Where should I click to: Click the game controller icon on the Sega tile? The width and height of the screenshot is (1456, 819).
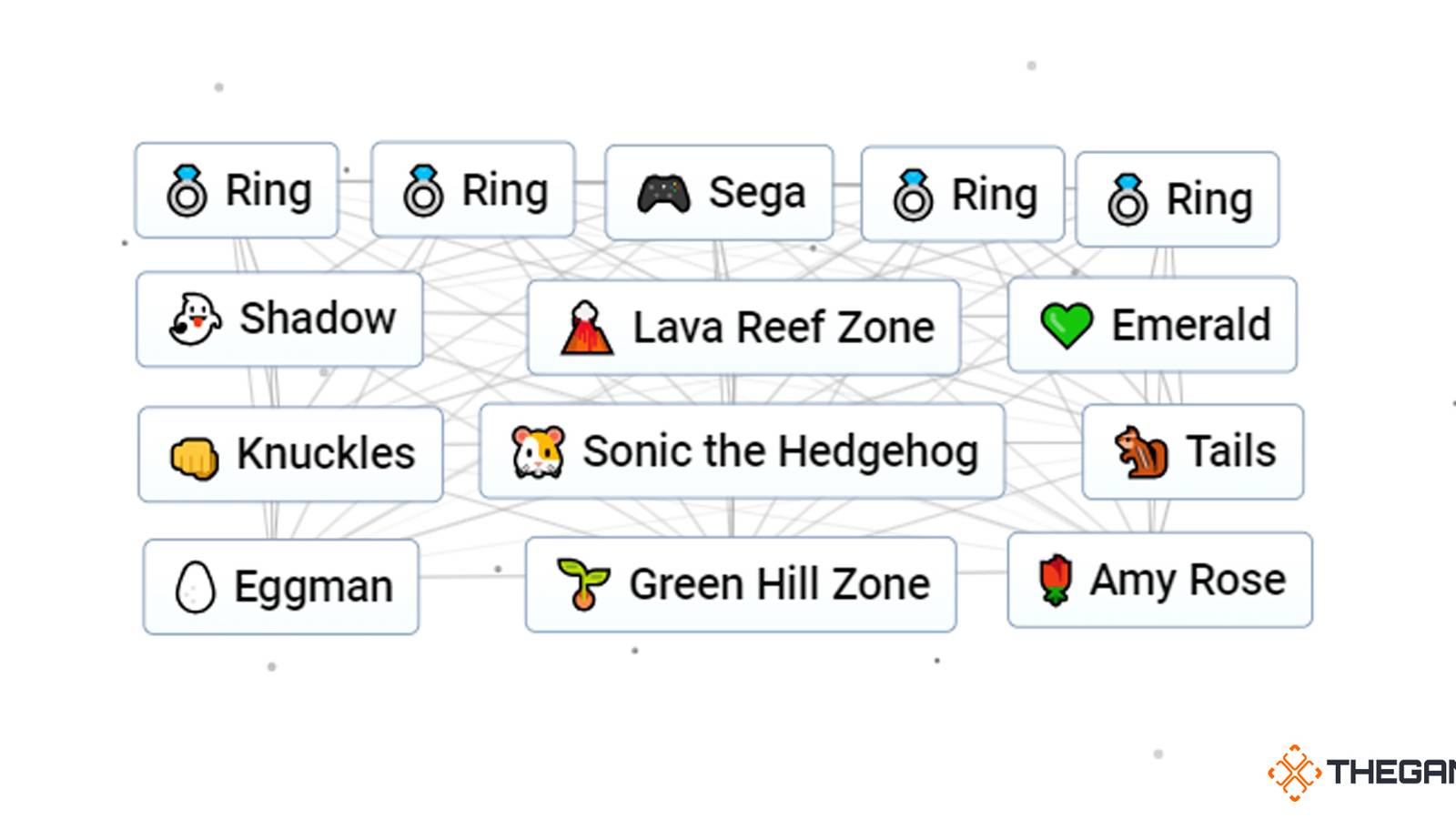[665, 191]
